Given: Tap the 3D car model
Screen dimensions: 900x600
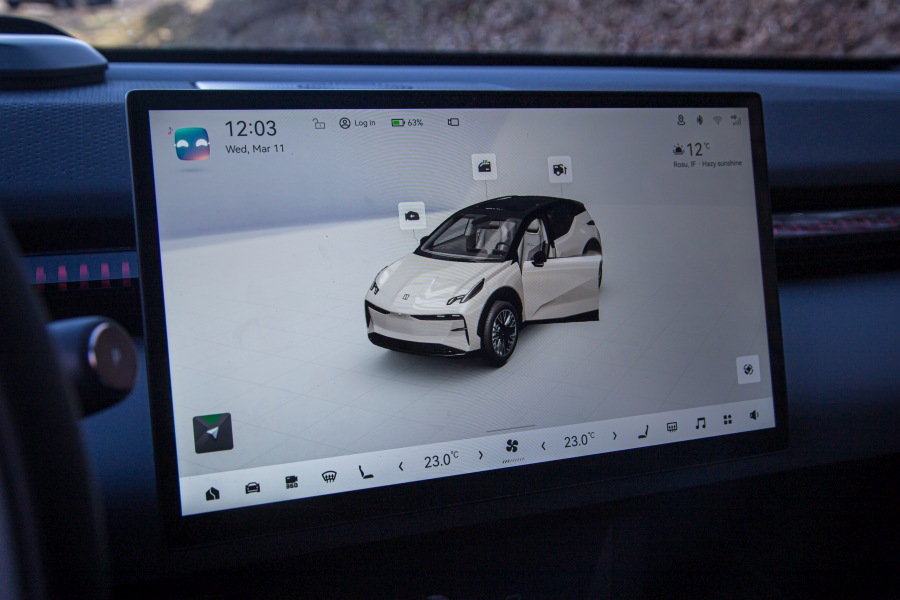Looking at the screenshot, I should pyautogui.click(x=483, y=280).
